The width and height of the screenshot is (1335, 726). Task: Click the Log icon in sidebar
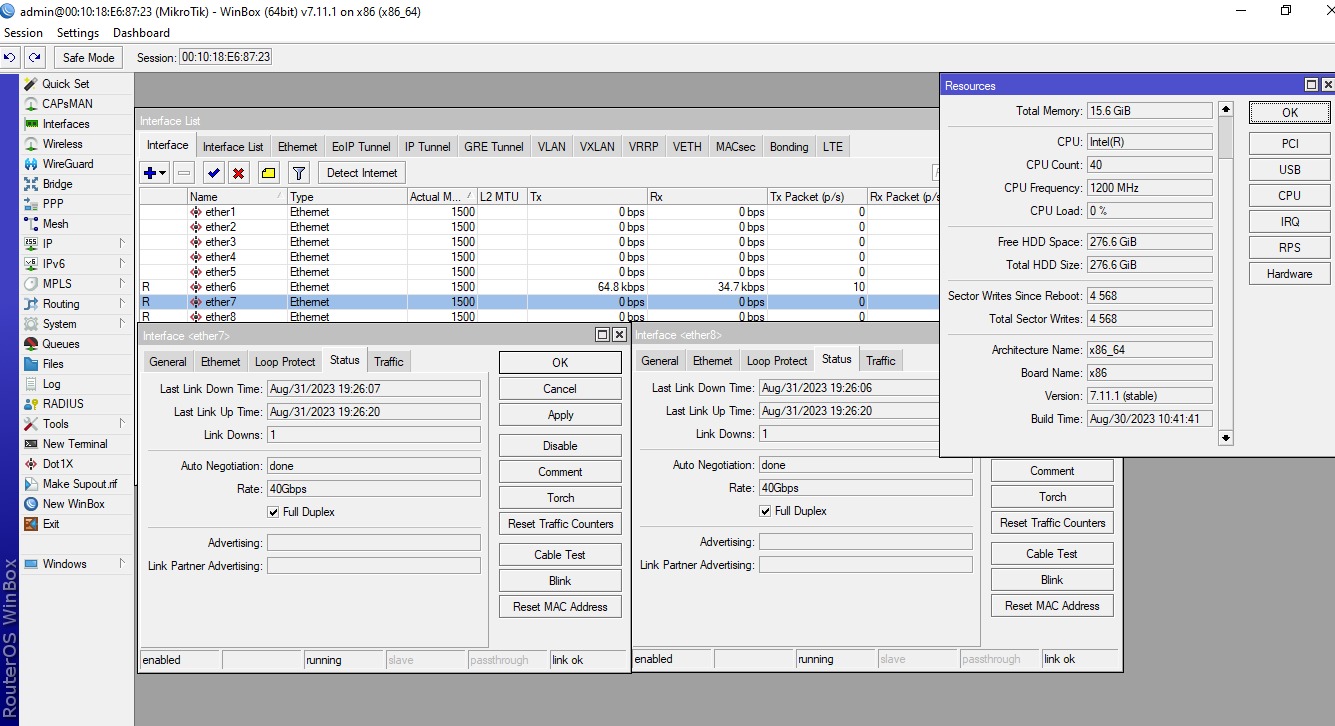coord(31,384)
